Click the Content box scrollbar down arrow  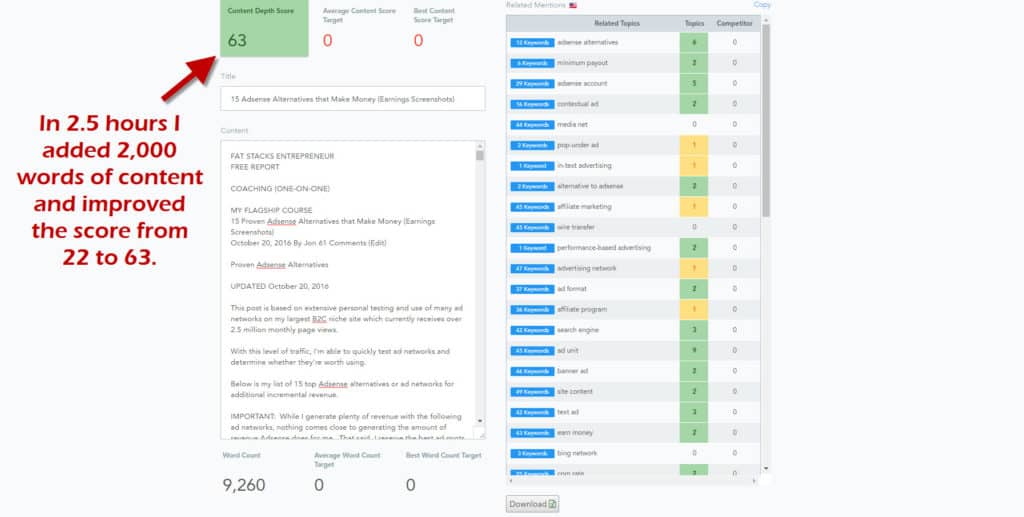point(480,422)
